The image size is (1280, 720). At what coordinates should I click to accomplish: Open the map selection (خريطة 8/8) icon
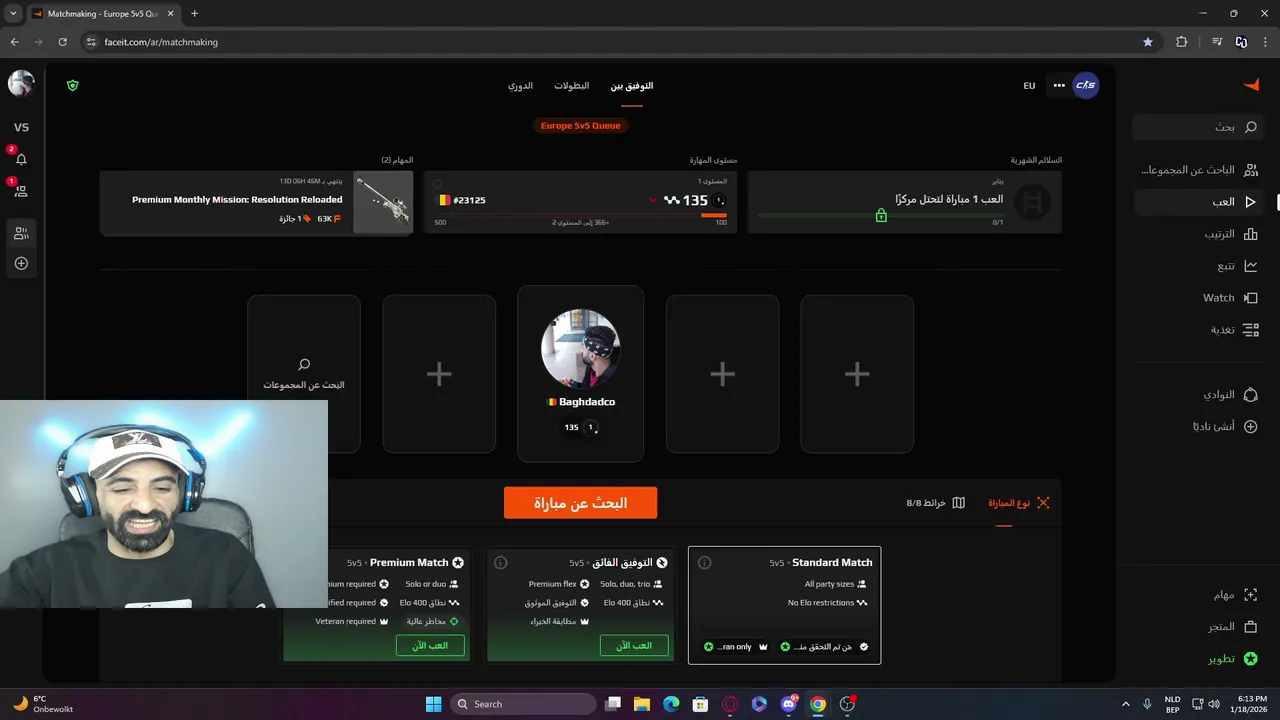pos(958,503)
